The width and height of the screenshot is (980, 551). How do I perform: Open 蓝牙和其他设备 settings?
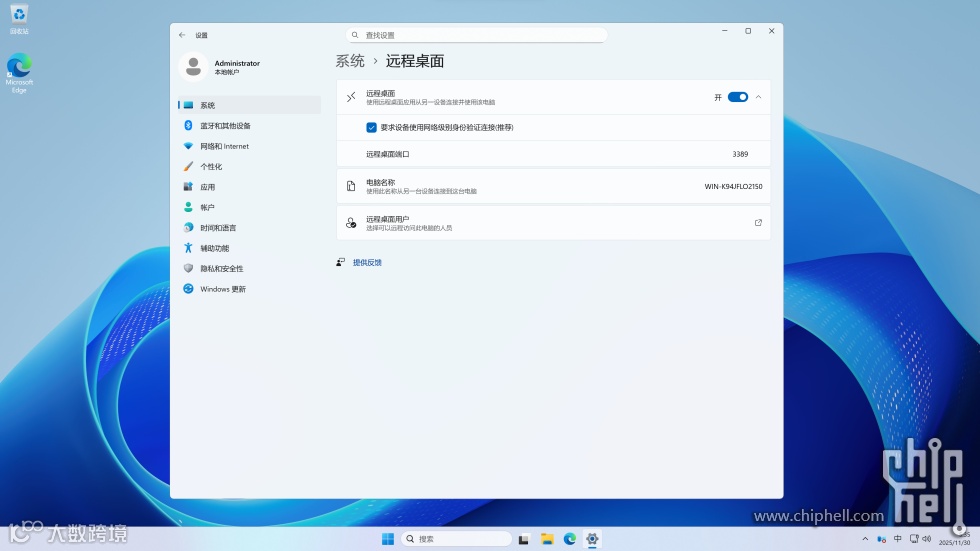pyautogui.click(x=249, y=126)
